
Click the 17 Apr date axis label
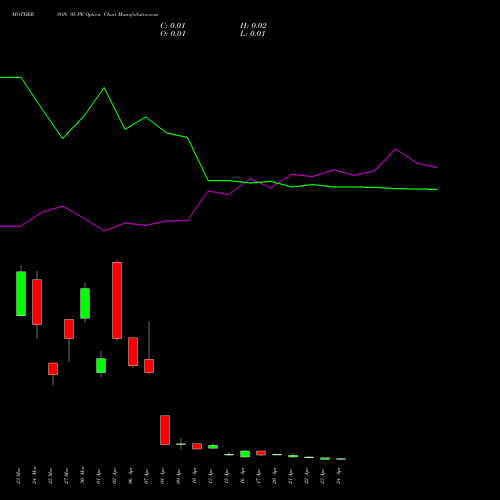click(259, 475)
